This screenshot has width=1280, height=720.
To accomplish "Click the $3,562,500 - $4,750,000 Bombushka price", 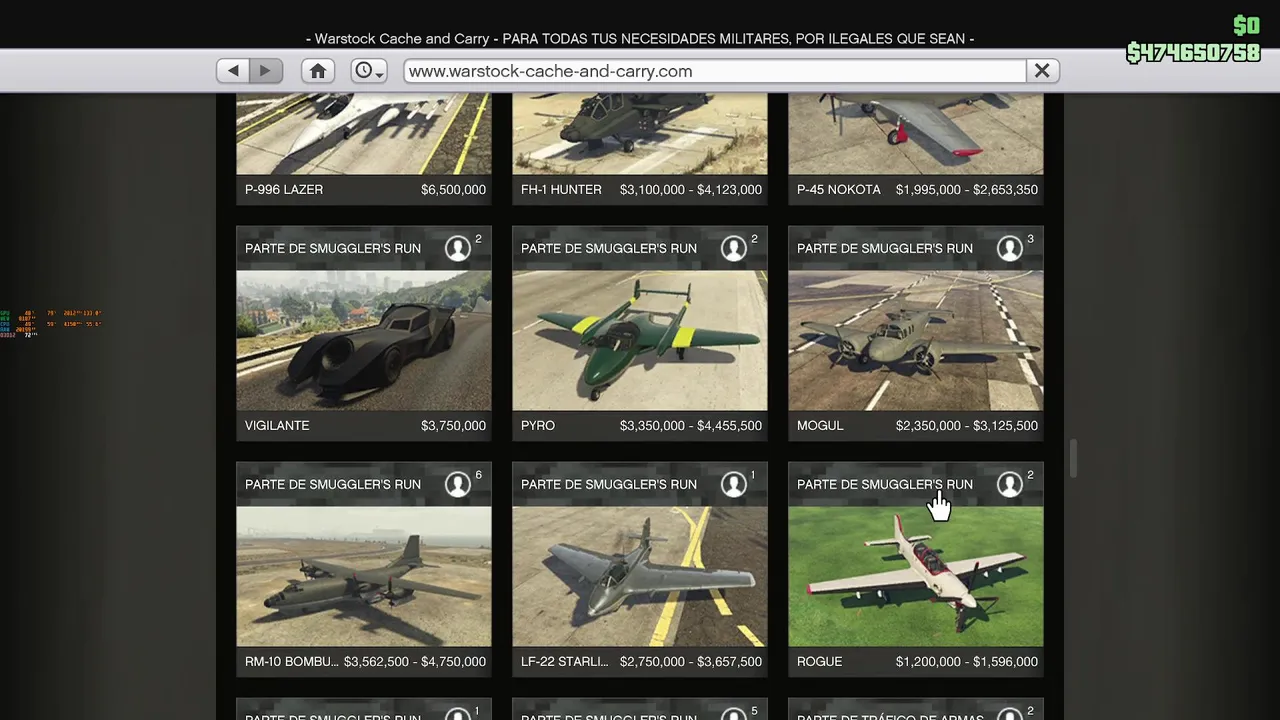I will pos(415,661).
